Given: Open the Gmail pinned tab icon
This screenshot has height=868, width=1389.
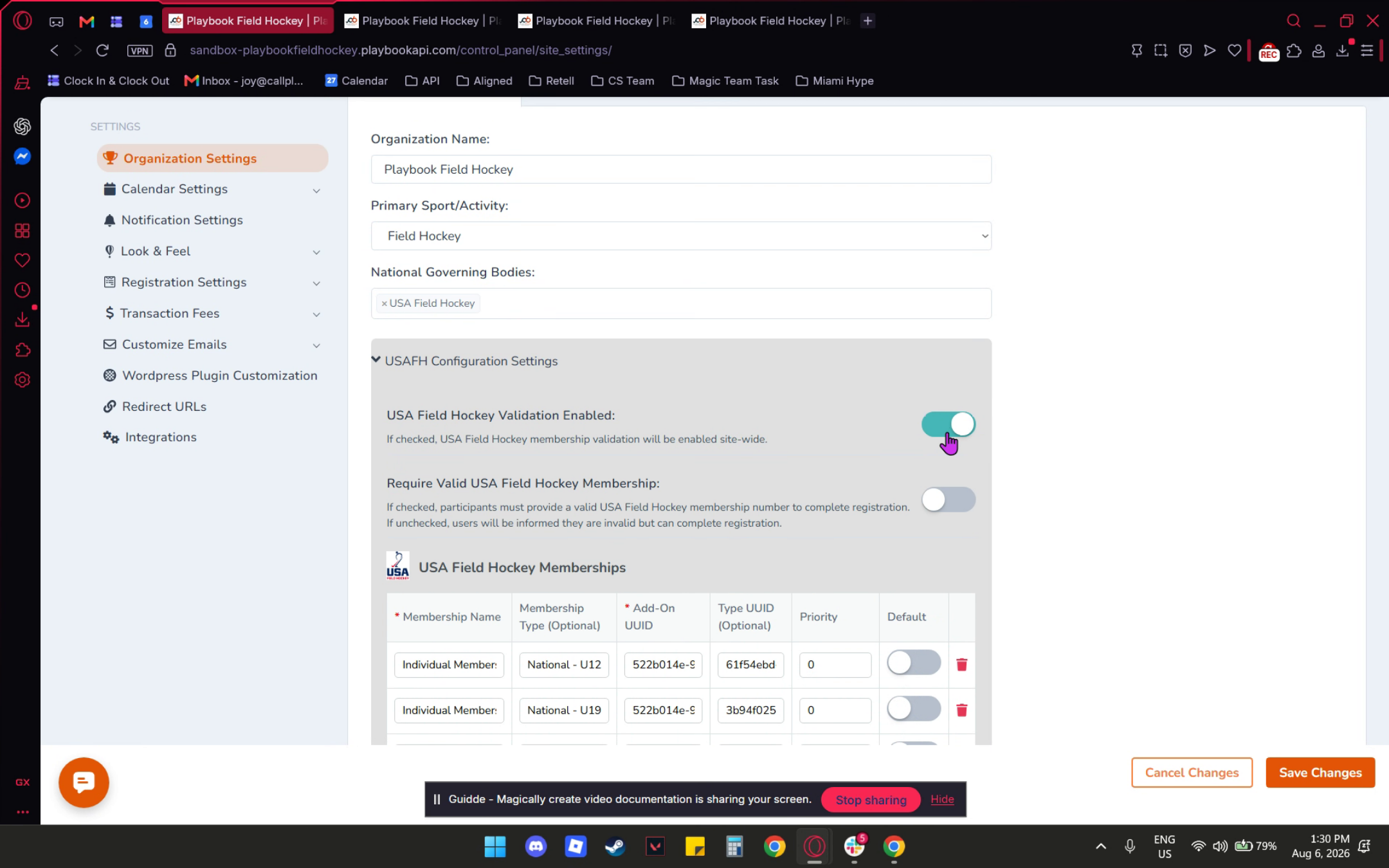Looking at the screenshot, I should pyautogui.click(x=87, y=21).
